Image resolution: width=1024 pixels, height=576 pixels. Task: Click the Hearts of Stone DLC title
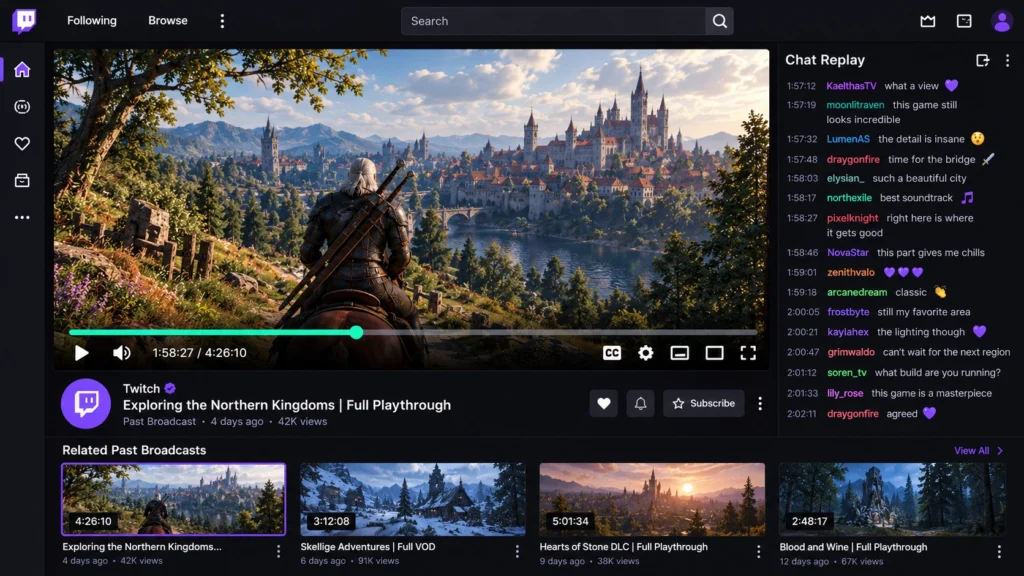(623, 547)
